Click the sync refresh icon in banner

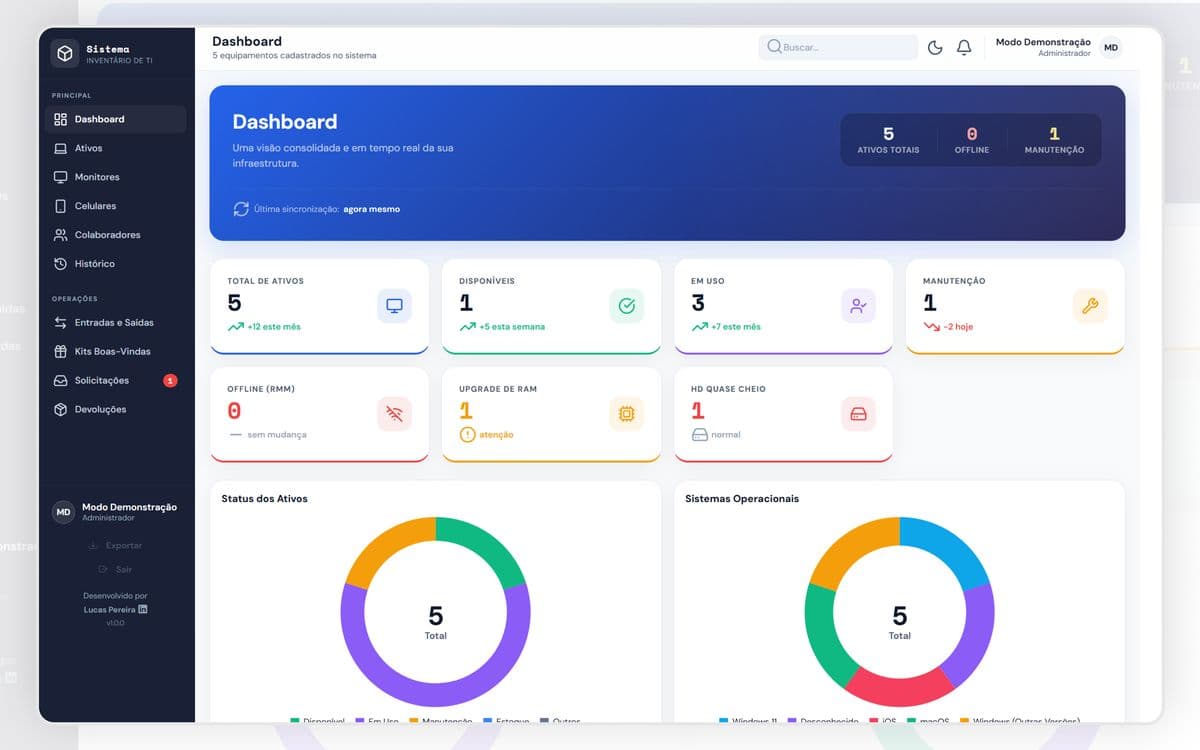point(241,209)
